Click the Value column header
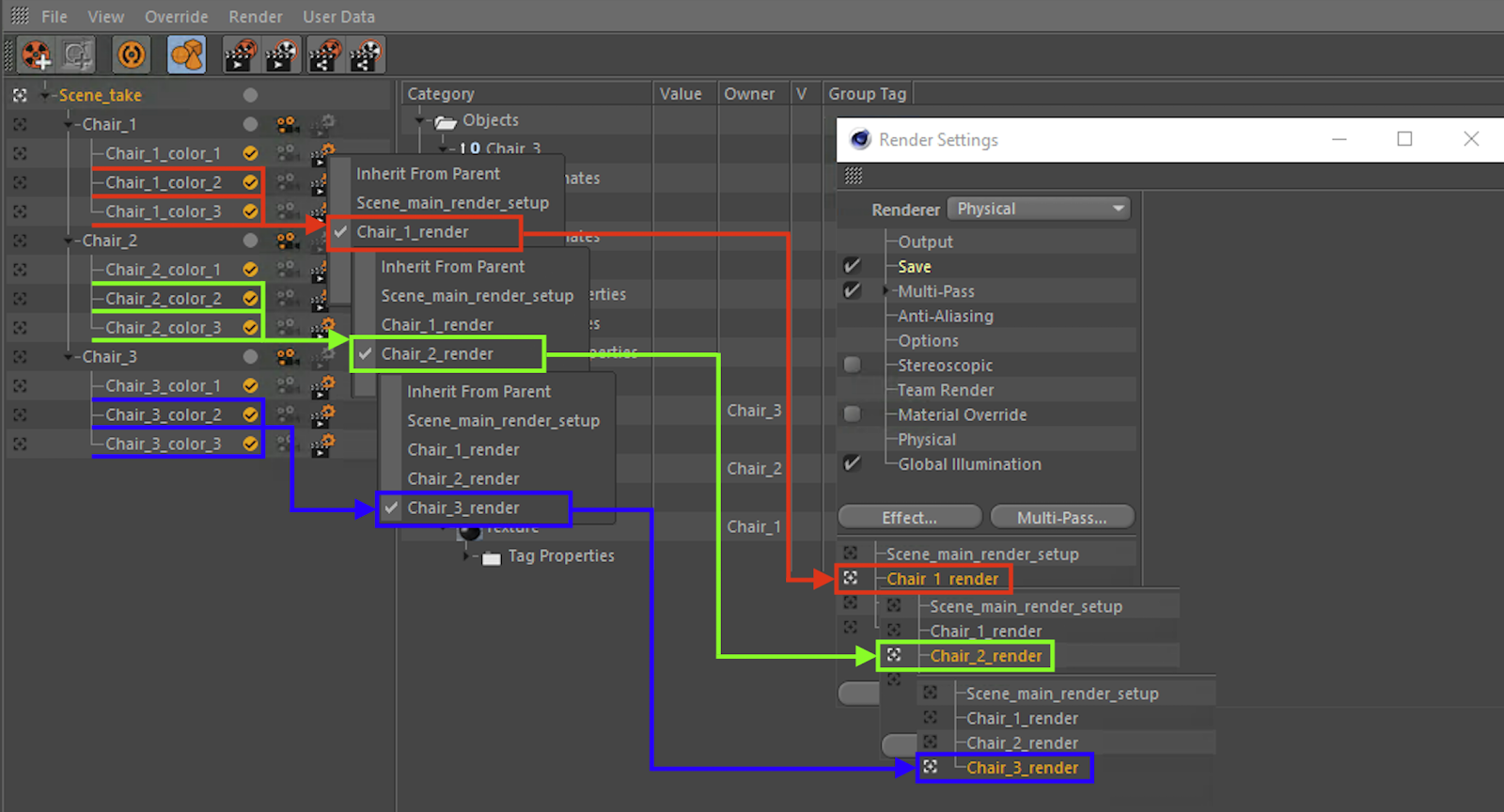Image resolution: width=1504 pixels, height=812 pixels. click(x=684, y=94)
